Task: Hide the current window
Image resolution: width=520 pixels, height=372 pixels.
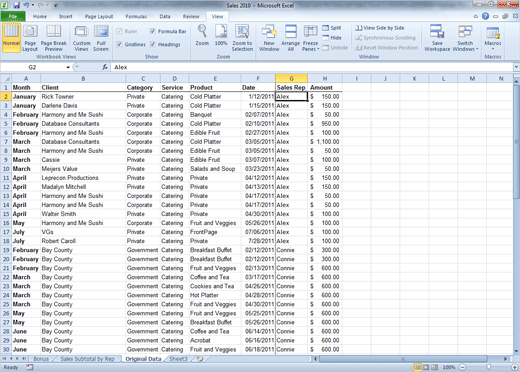Action: (x=332, y=38)
